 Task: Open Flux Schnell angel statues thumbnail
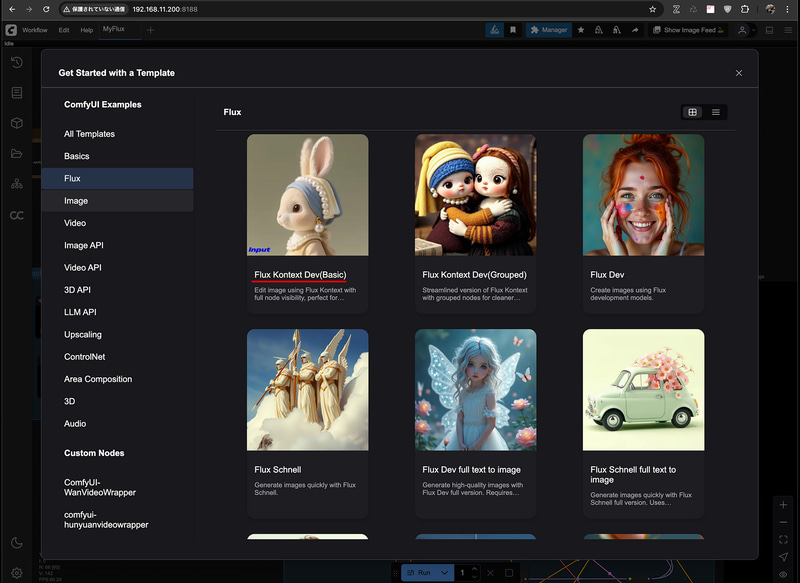tap(308, 390)
